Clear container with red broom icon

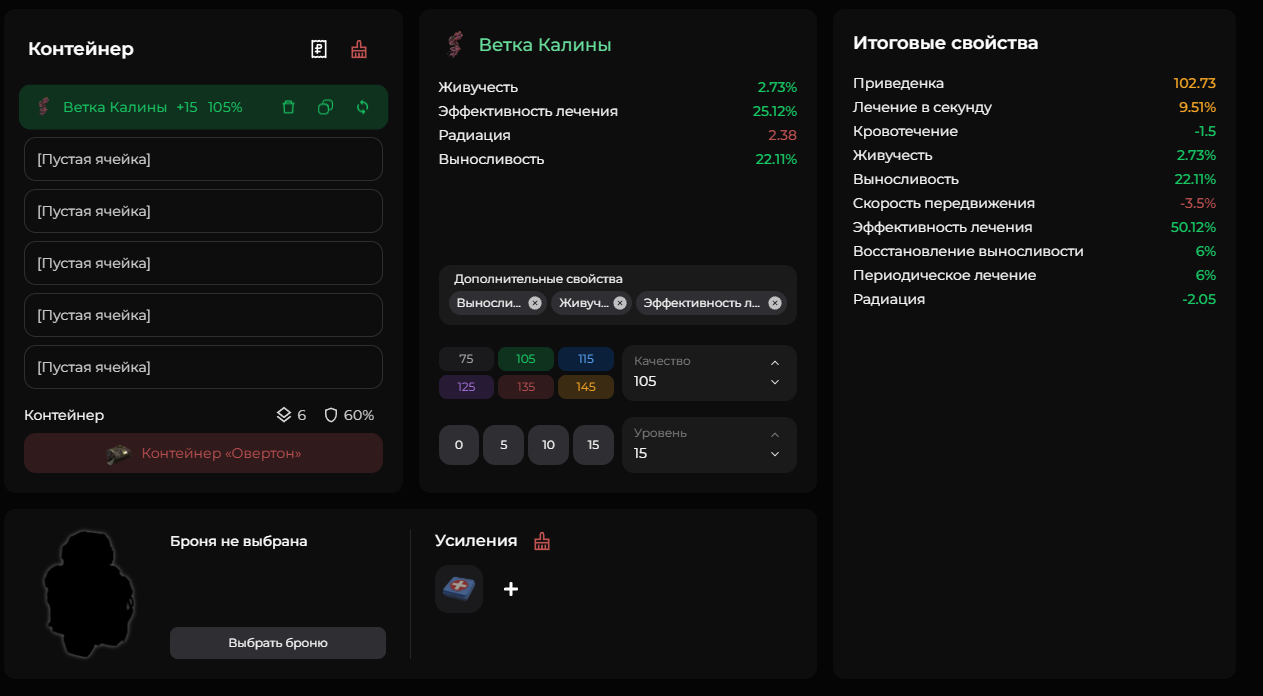click(x=359, y=49)
